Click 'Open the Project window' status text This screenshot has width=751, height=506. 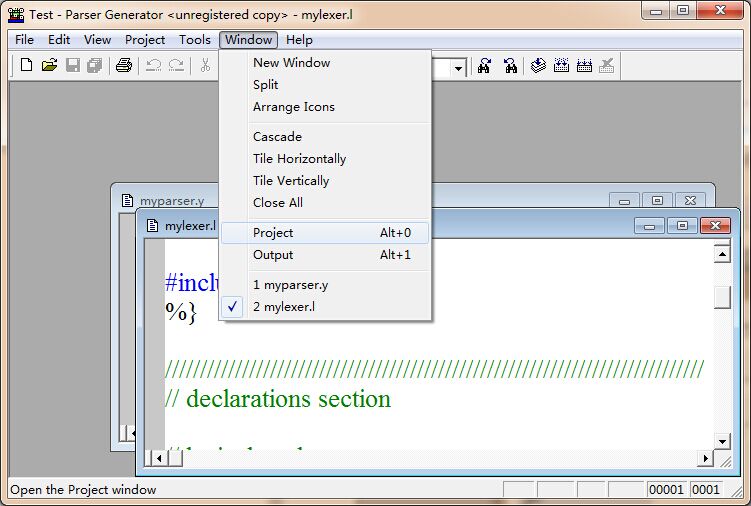[x=83, y=490]
